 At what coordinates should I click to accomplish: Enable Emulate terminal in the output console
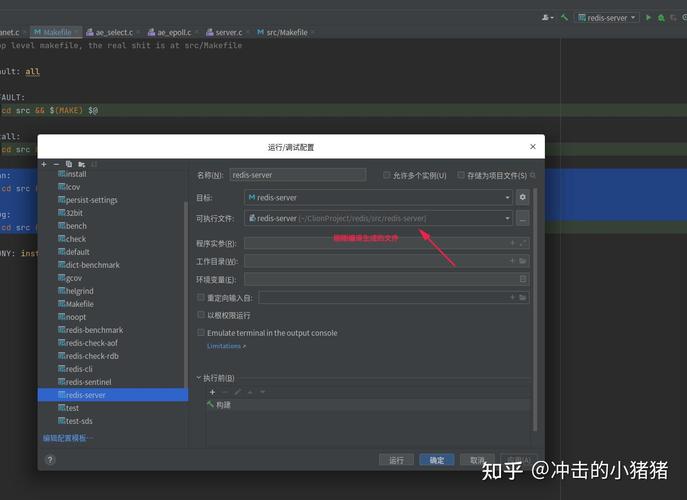tap(201, 333)
